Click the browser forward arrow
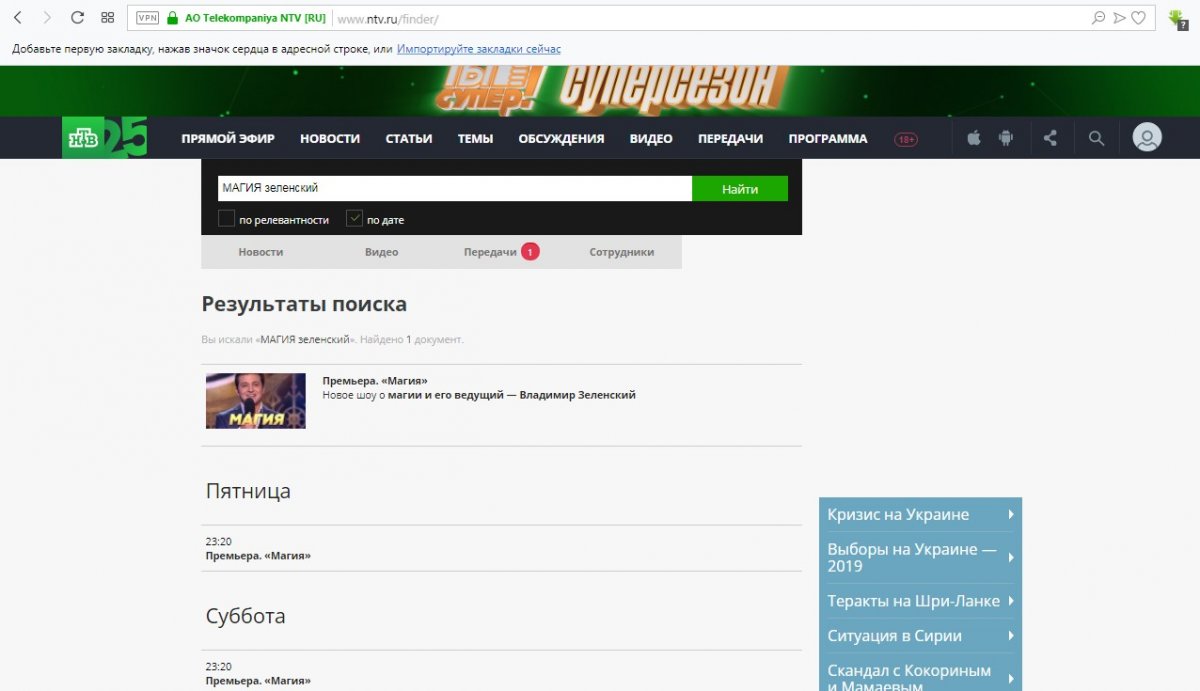 coord(46,18)
